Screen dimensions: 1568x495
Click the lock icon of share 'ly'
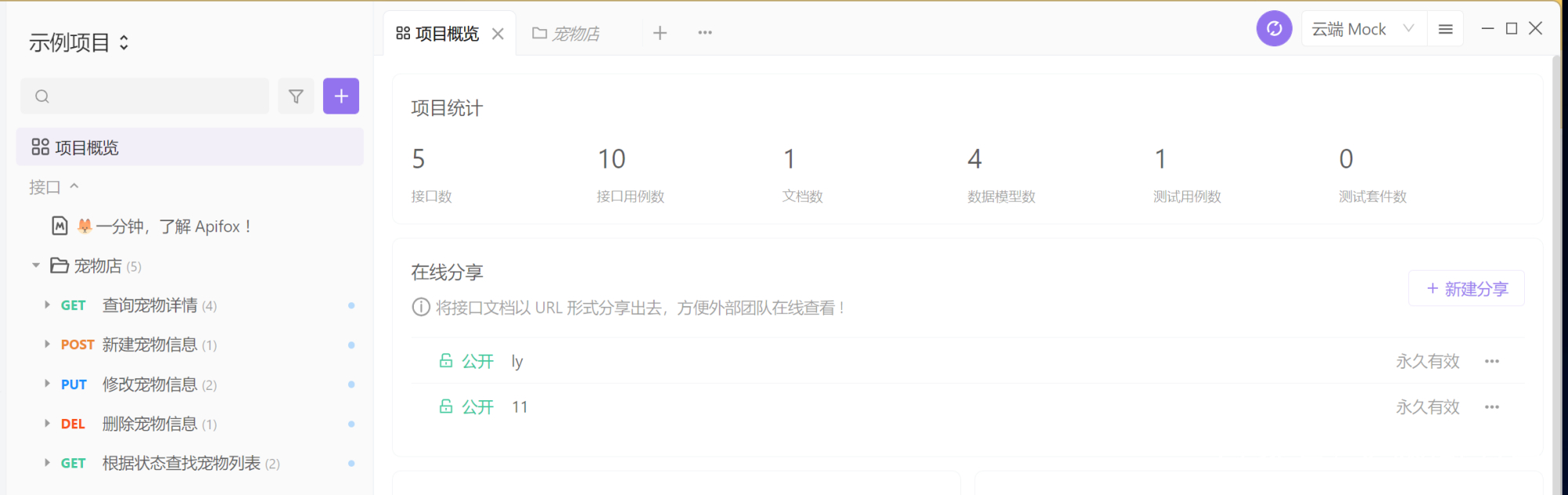446,361
